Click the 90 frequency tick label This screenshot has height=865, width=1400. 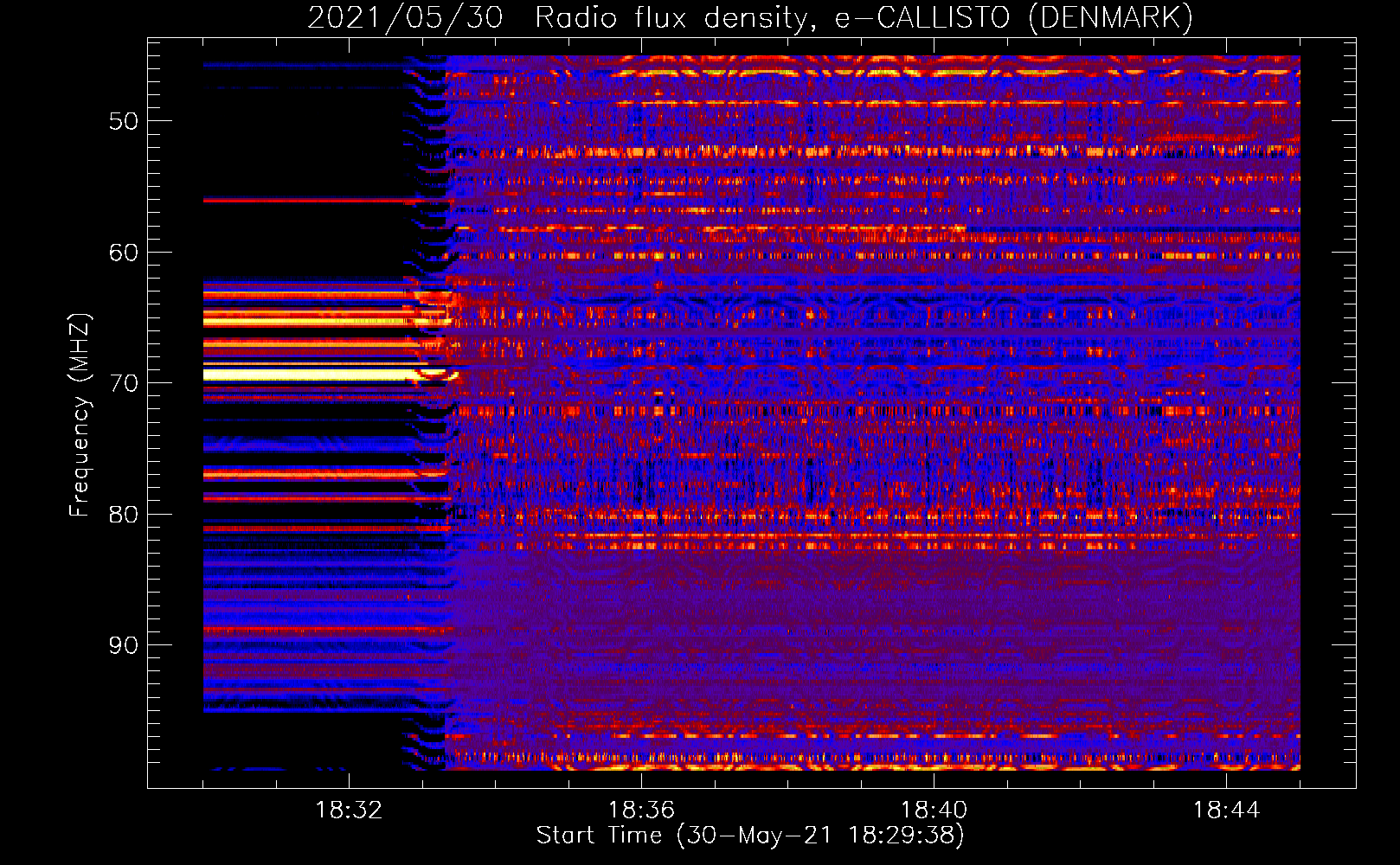[124, 646]
